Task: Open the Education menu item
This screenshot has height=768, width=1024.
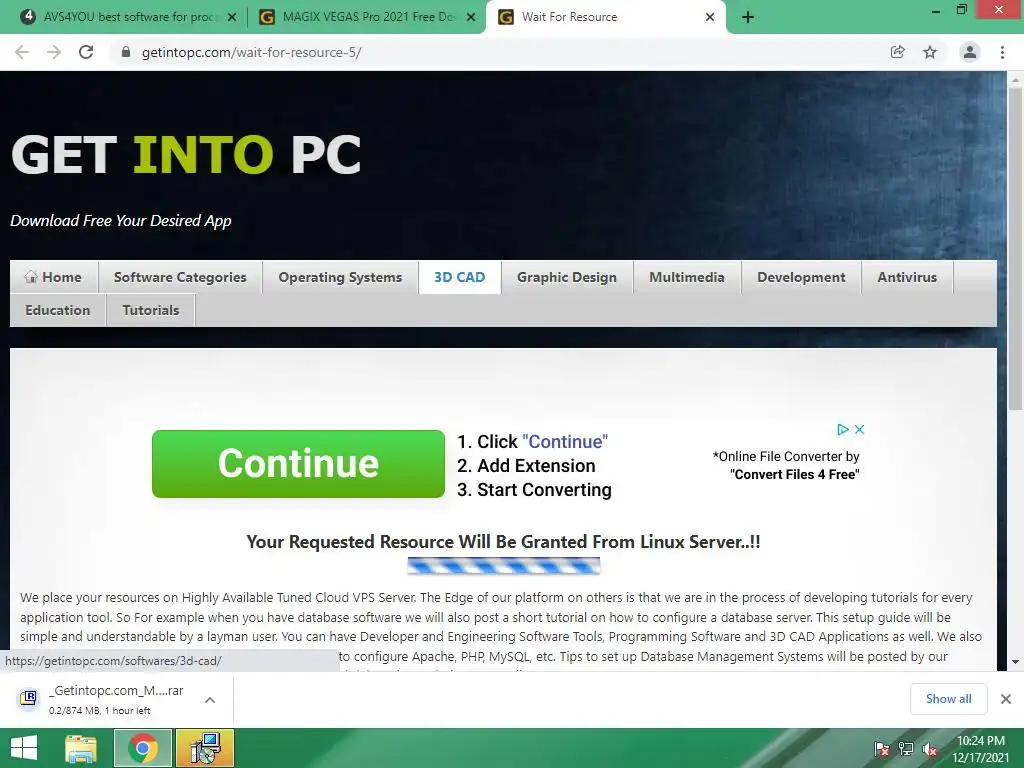Action: [x=58, y=310]
